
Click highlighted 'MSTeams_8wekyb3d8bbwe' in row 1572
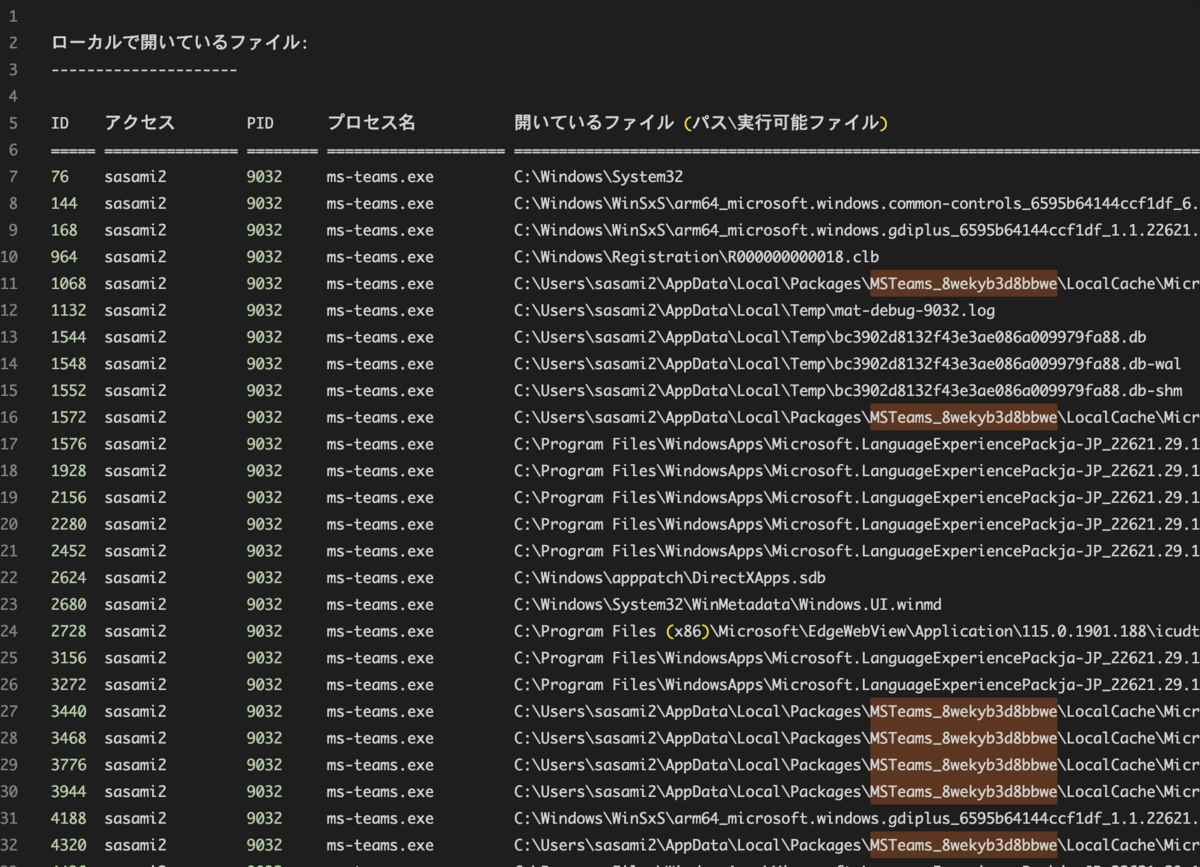click(963, 418)
